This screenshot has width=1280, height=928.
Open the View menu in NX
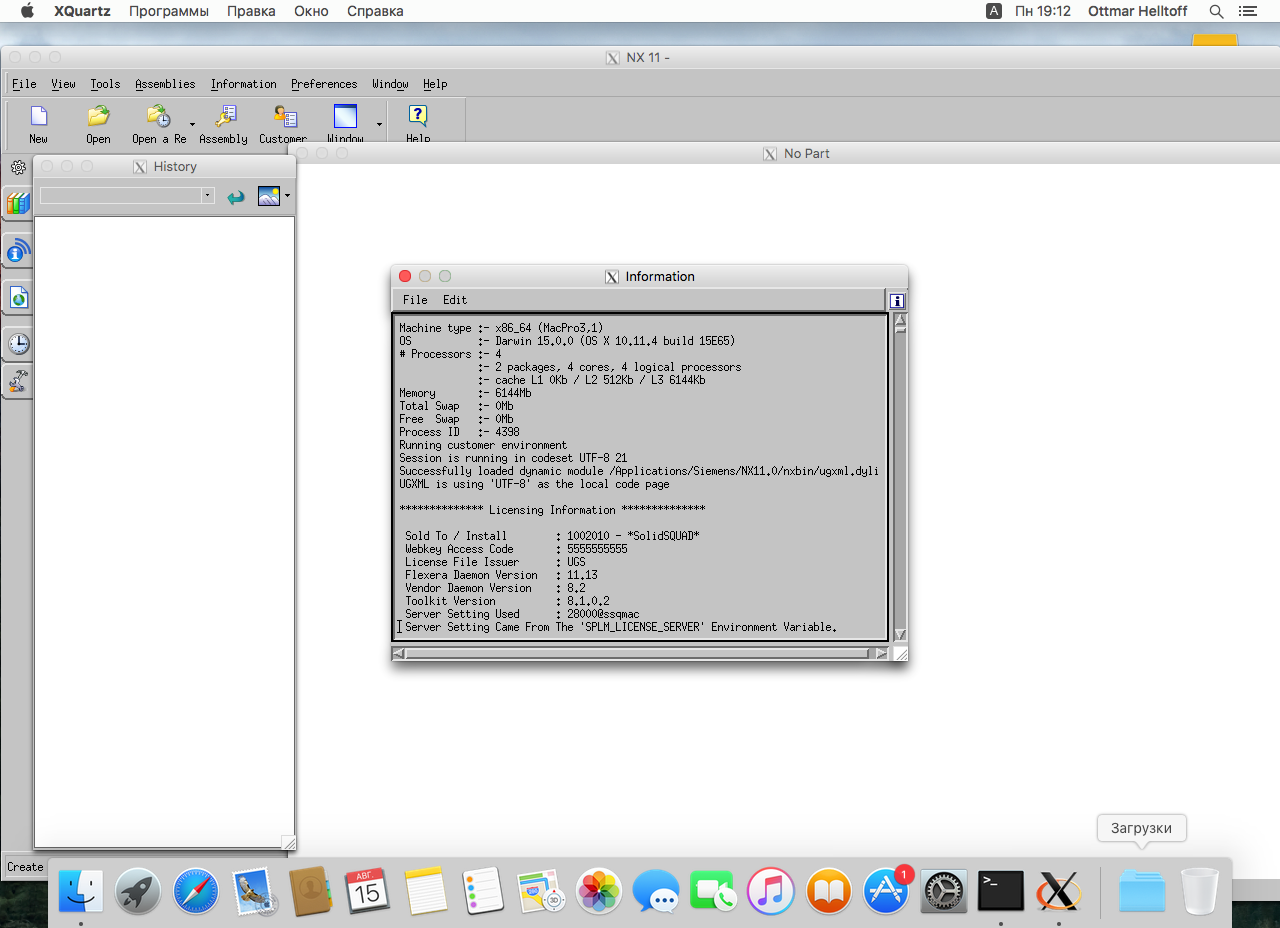click(63, 84)
